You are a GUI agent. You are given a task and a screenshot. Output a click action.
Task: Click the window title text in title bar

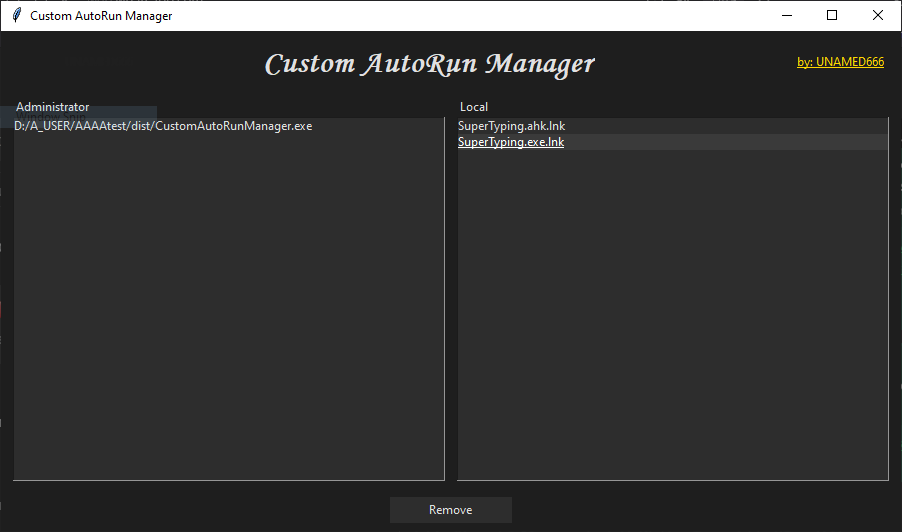pos(100,16)
